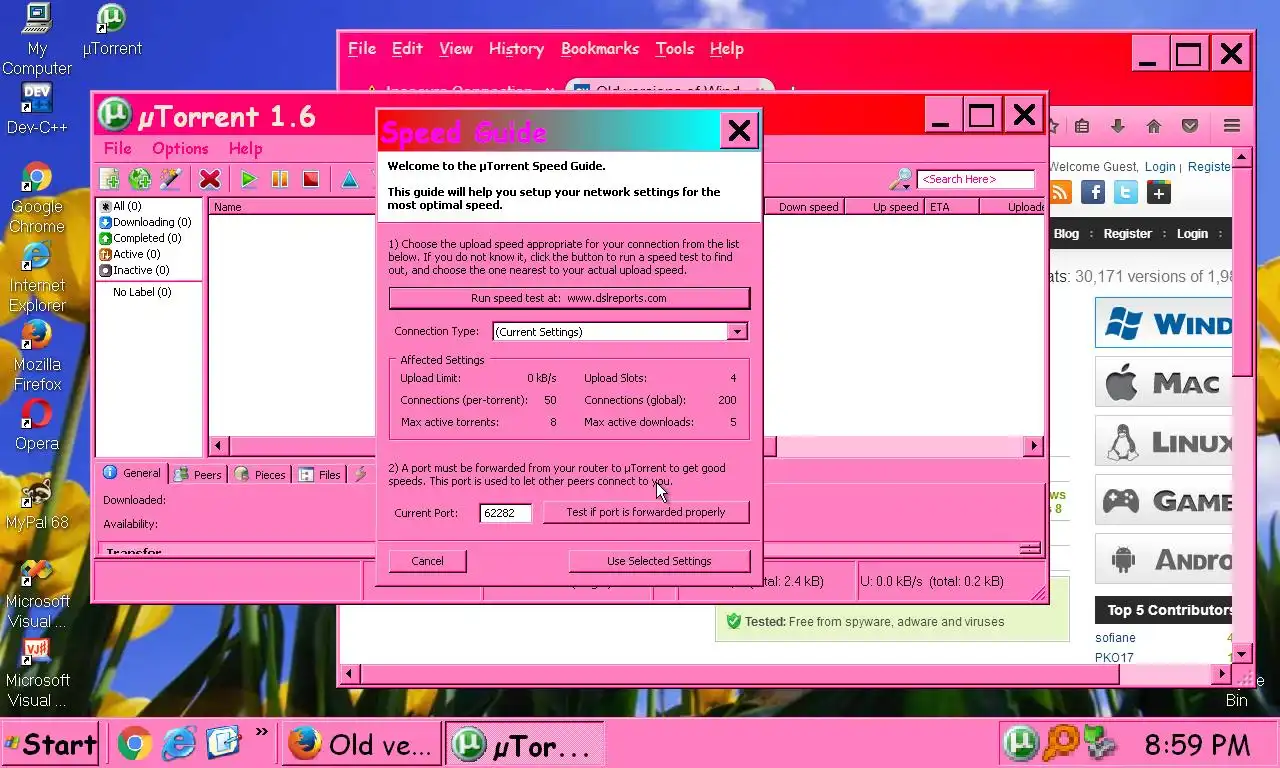Open Firefox Tools menu
Viewport: 1280px width, 768px height.
point(675,48)
